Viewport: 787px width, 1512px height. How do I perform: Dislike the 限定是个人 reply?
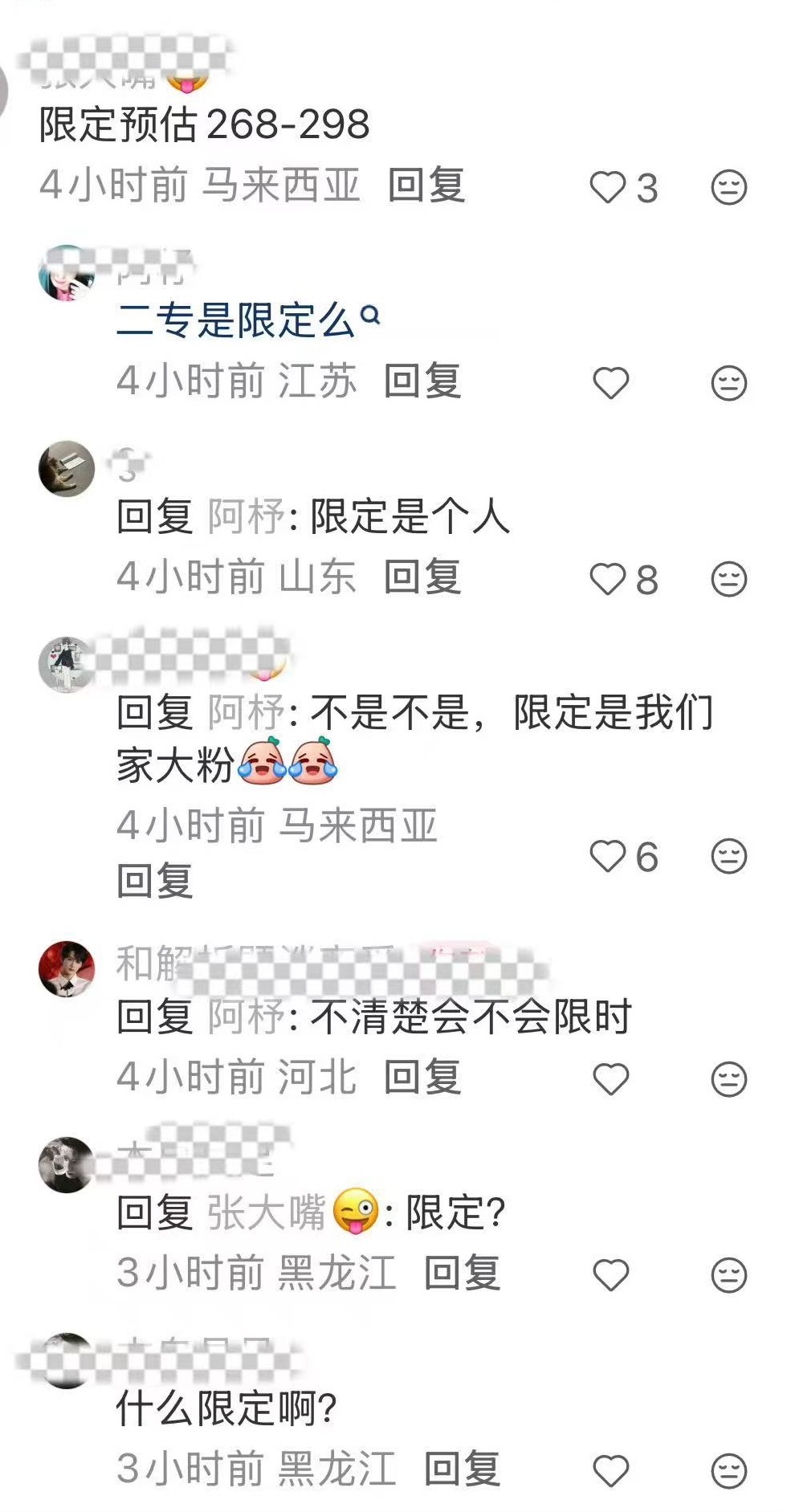tap(729, 579)
